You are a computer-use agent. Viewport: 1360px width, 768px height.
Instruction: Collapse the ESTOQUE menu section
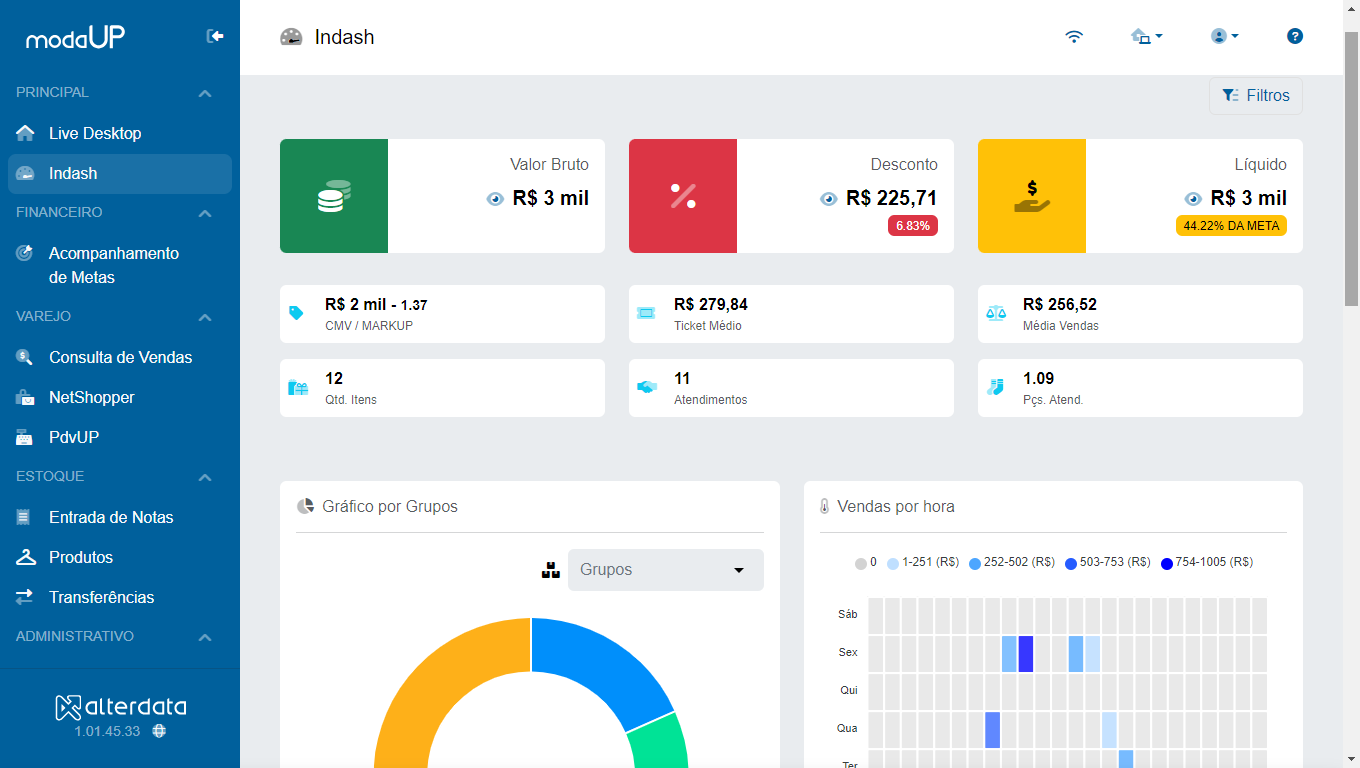205,477
